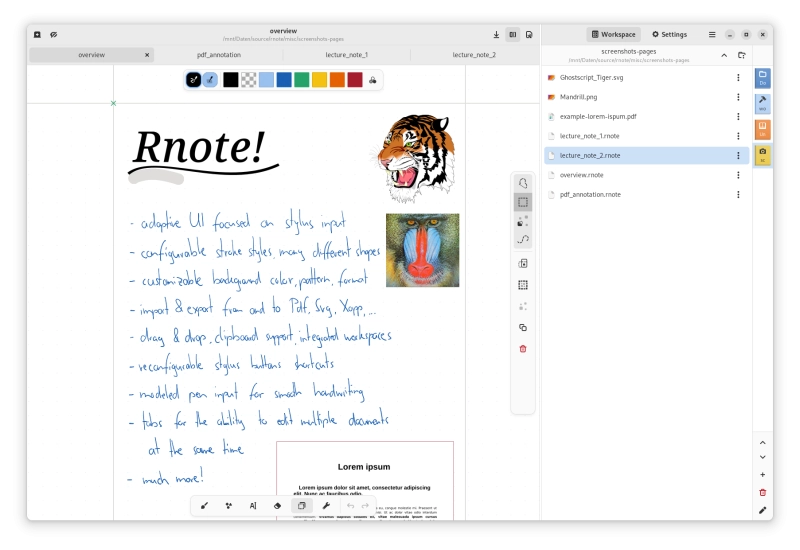Screen dimensions: 800x550
Task: Open options menu for overview.rnote
Action: coord(738,175)
